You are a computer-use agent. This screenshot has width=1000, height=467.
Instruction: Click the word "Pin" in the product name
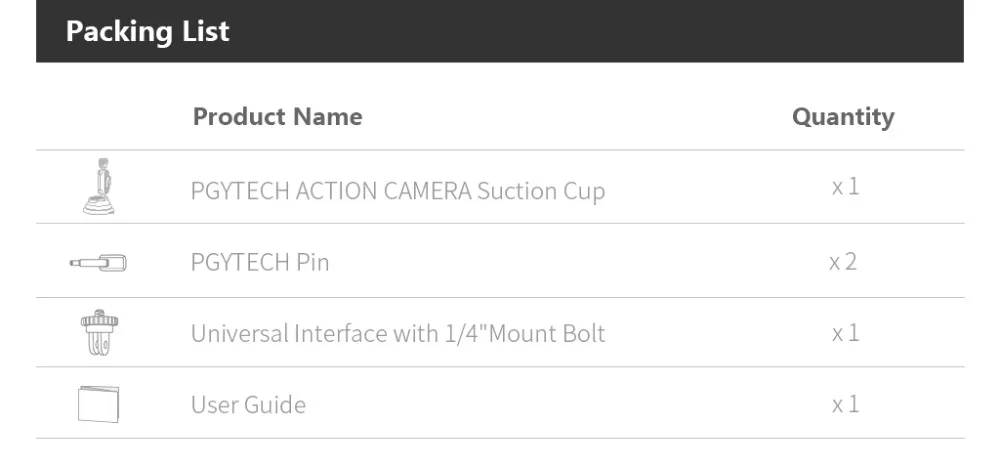point(312,263)
